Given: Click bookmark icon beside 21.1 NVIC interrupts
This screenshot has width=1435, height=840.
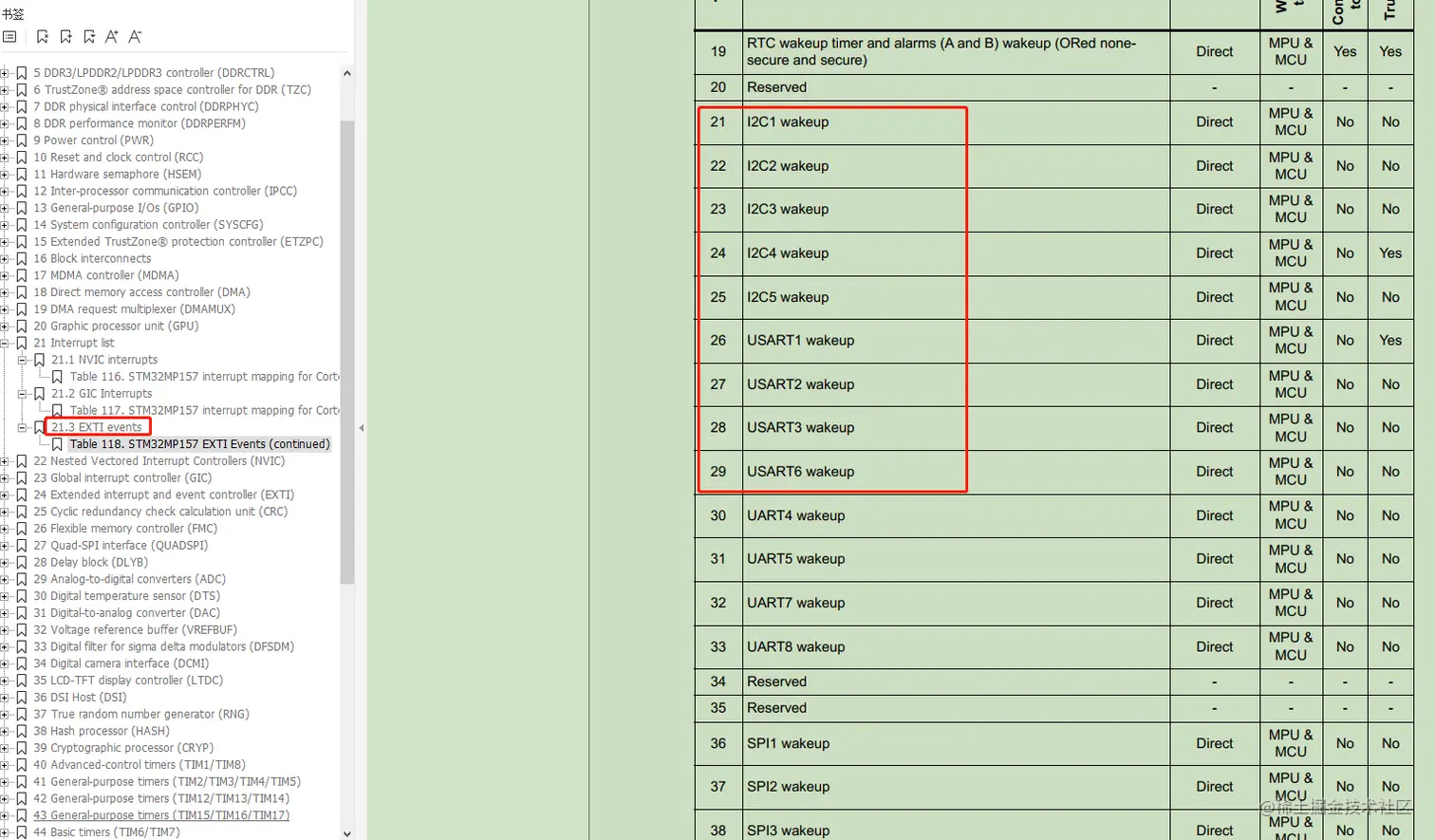Looking at the screenshot, I should (39, 360).
